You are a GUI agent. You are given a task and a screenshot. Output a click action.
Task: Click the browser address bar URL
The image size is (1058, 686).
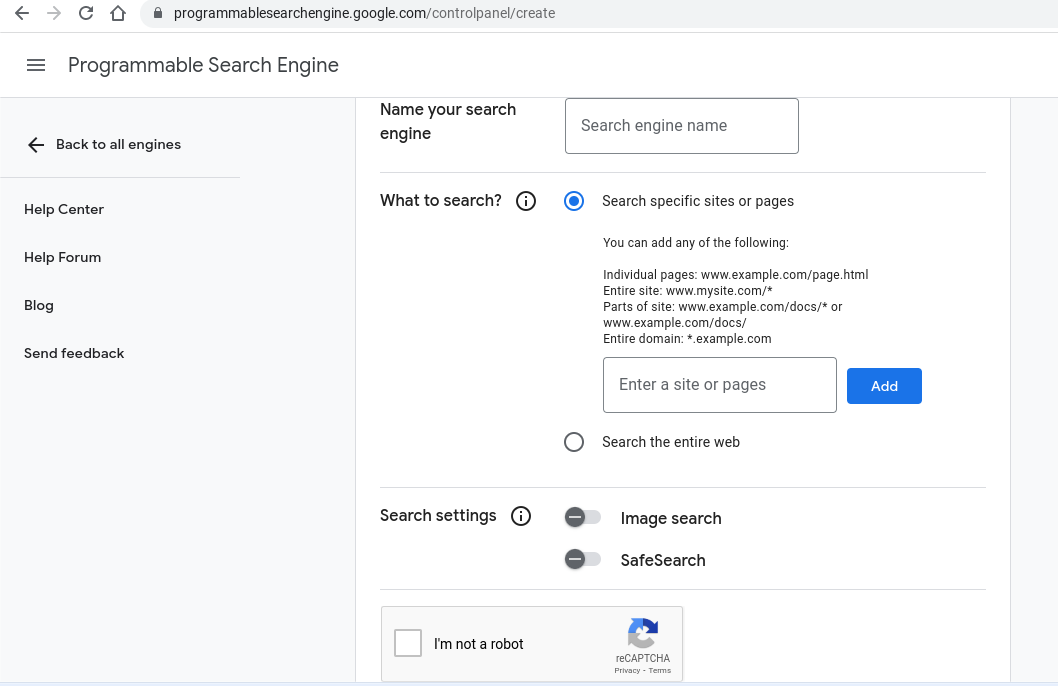point(364,13)
